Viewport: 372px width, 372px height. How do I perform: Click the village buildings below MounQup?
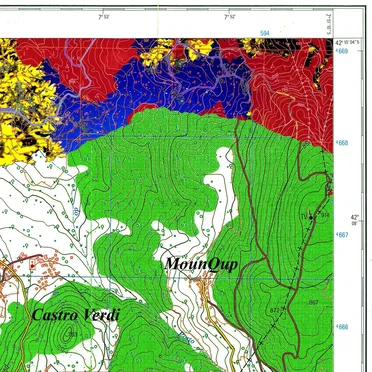click(202, 286)
